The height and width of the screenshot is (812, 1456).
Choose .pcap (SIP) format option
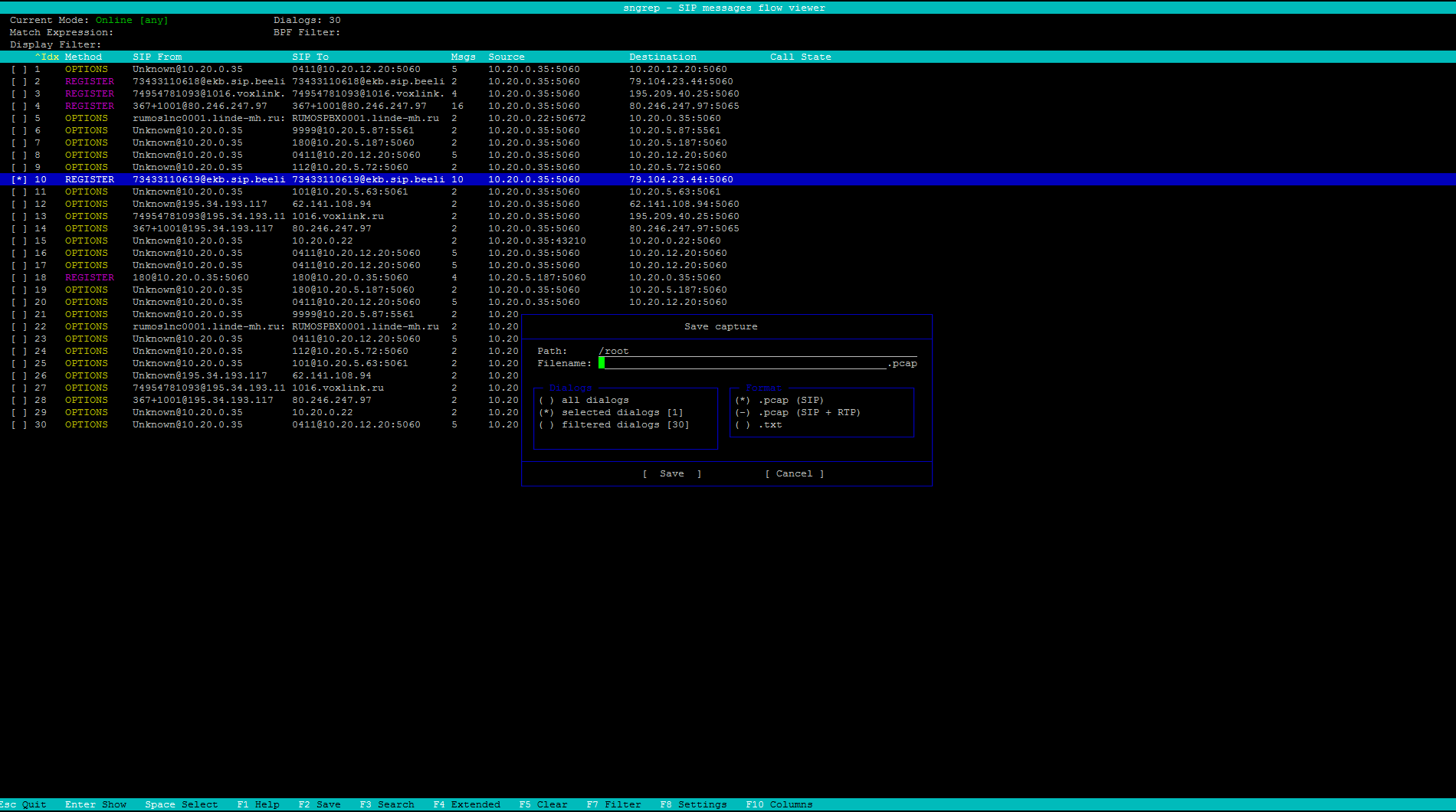[x=779, y=400]
